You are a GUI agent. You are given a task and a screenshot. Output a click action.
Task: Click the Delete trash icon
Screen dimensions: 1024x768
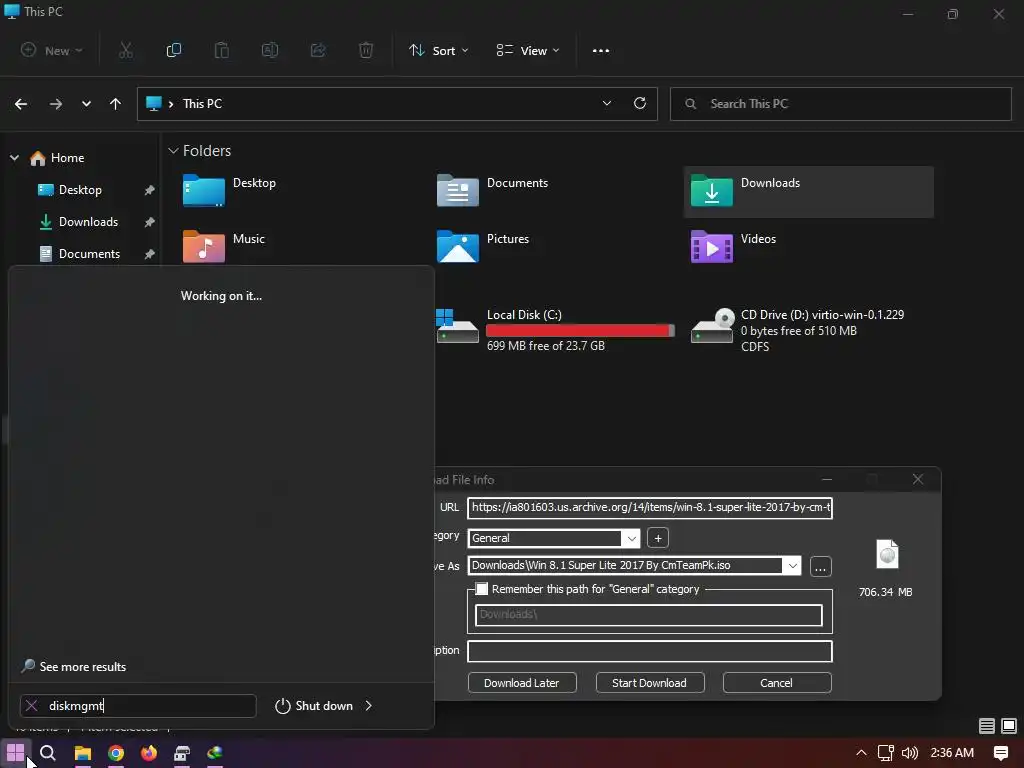(x=366, y=50)
